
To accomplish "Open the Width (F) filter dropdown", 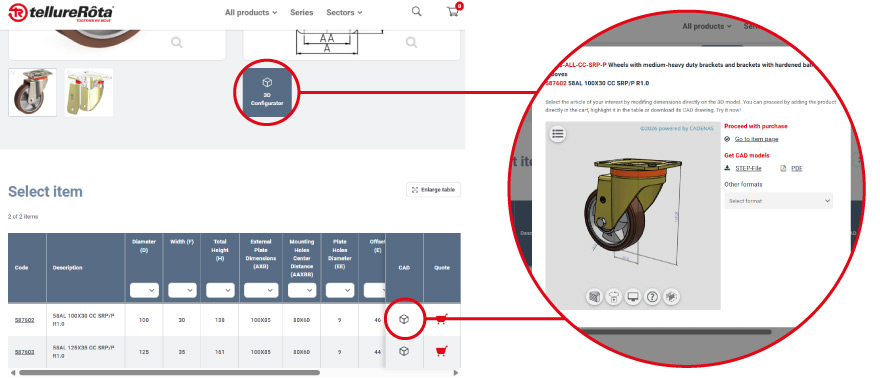I will [x=182, y=291].
